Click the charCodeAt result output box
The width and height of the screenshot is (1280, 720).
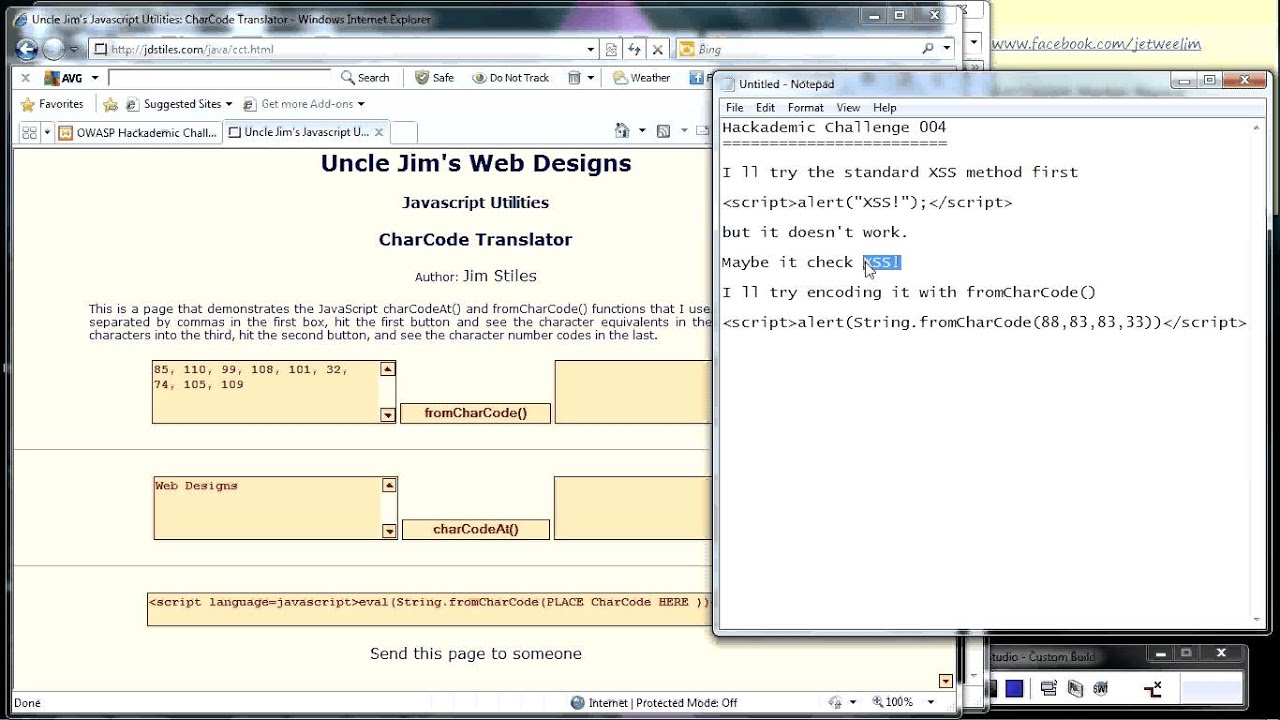pyautogui.click(x=633, y=508)
